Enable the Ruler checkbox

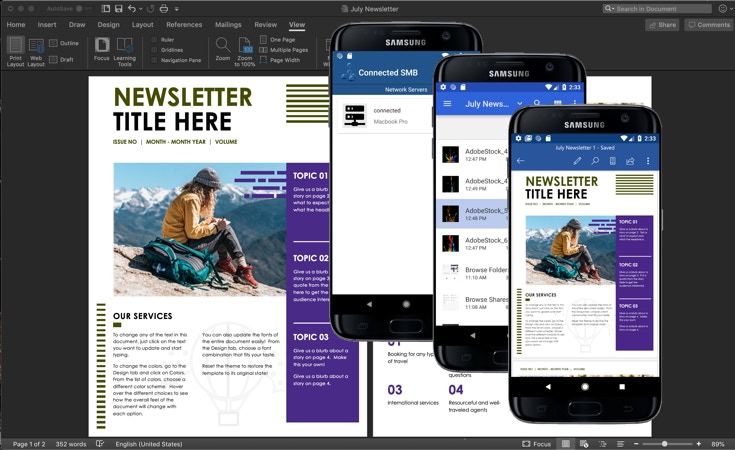(153, 40)
